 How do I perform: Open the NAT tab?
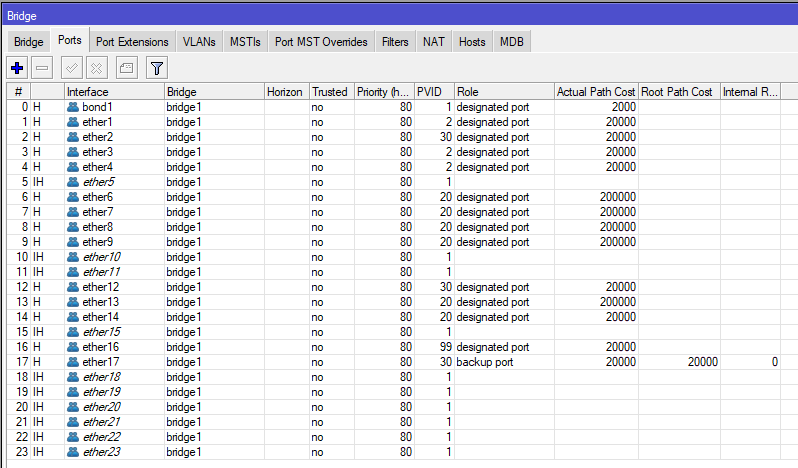coord(434,42)
